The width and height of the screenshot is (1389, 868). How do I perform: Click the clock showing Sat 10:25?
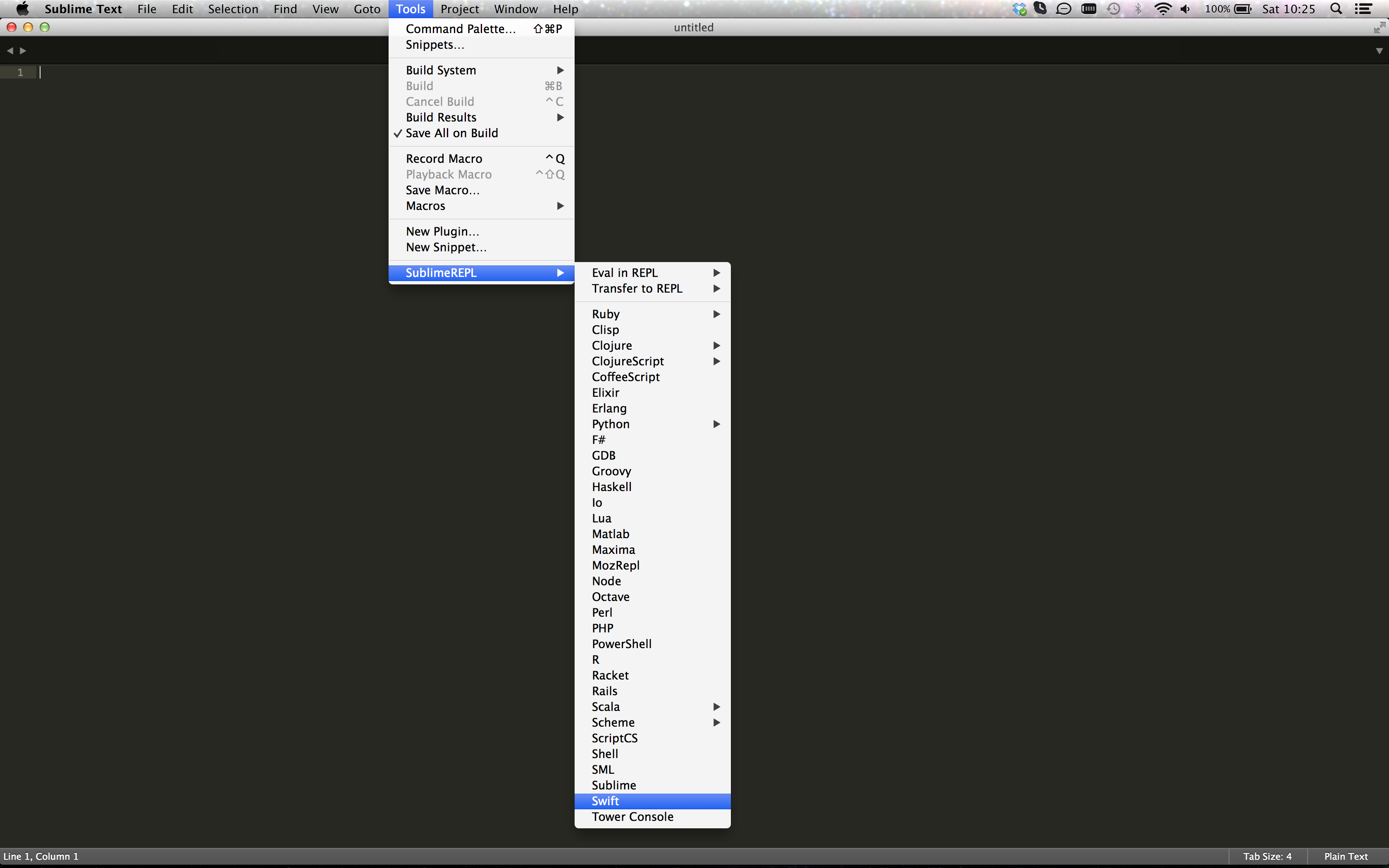[1288, 9]
